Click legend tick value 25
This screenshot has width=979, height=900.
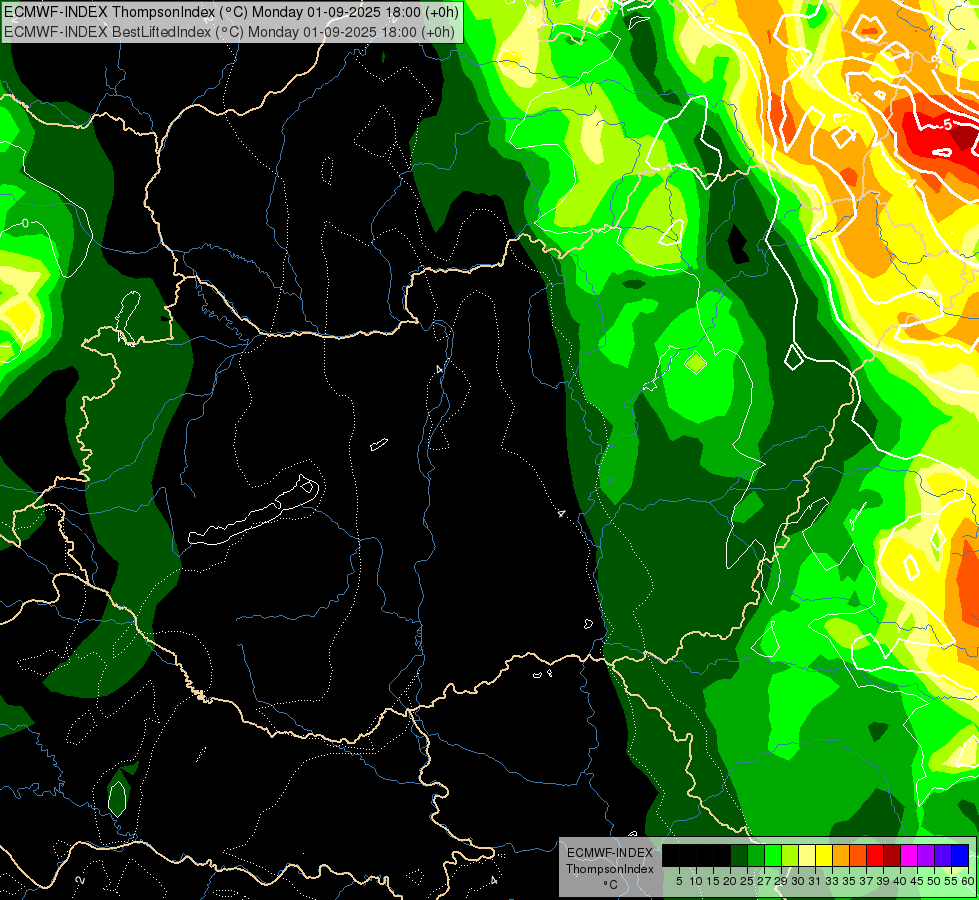[747, 881]
